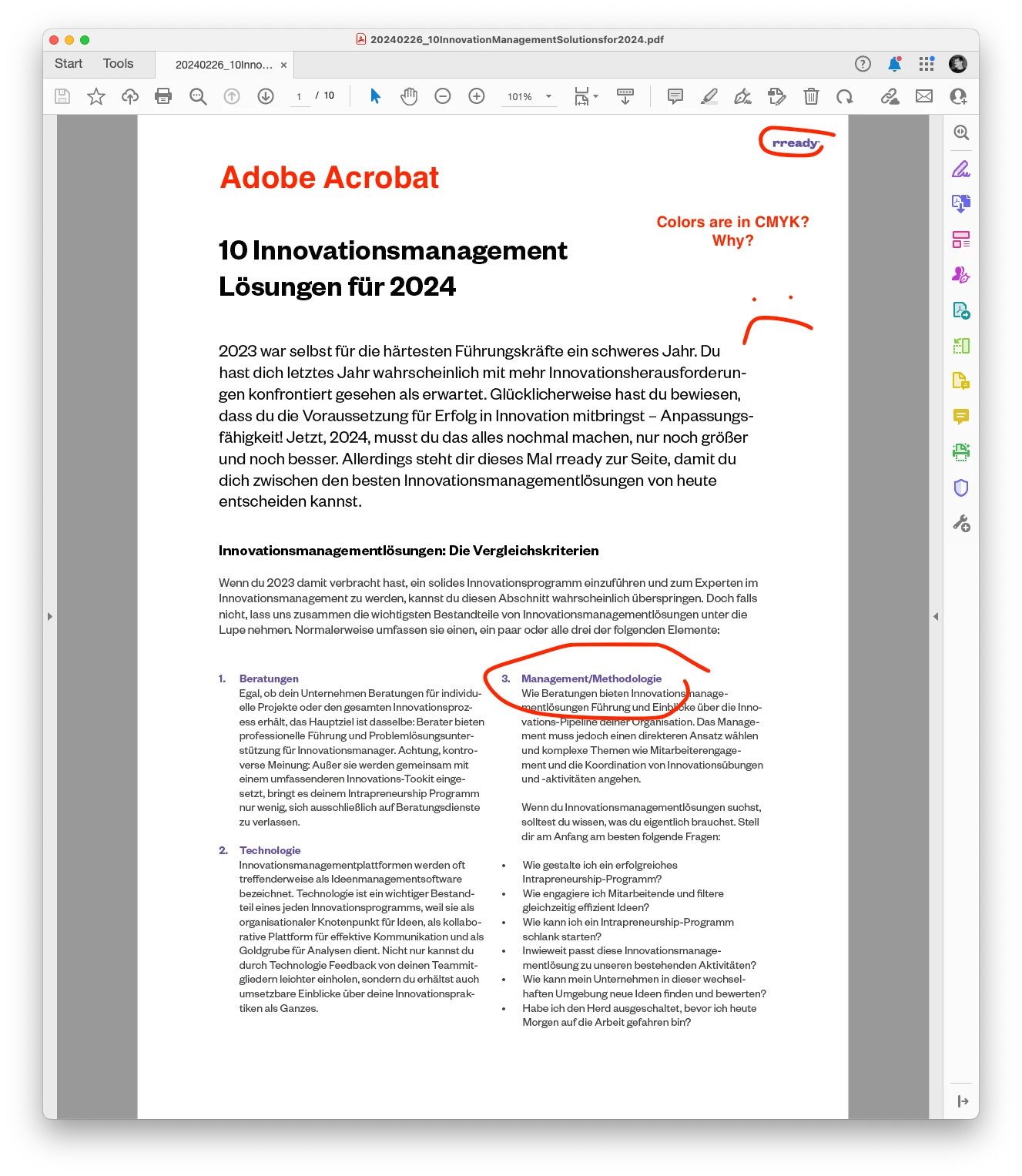Viewport: 1022px width, 1176px height.
Task: Open the Protect shield tool in sidebar
Action: click(x=961, y=487)
